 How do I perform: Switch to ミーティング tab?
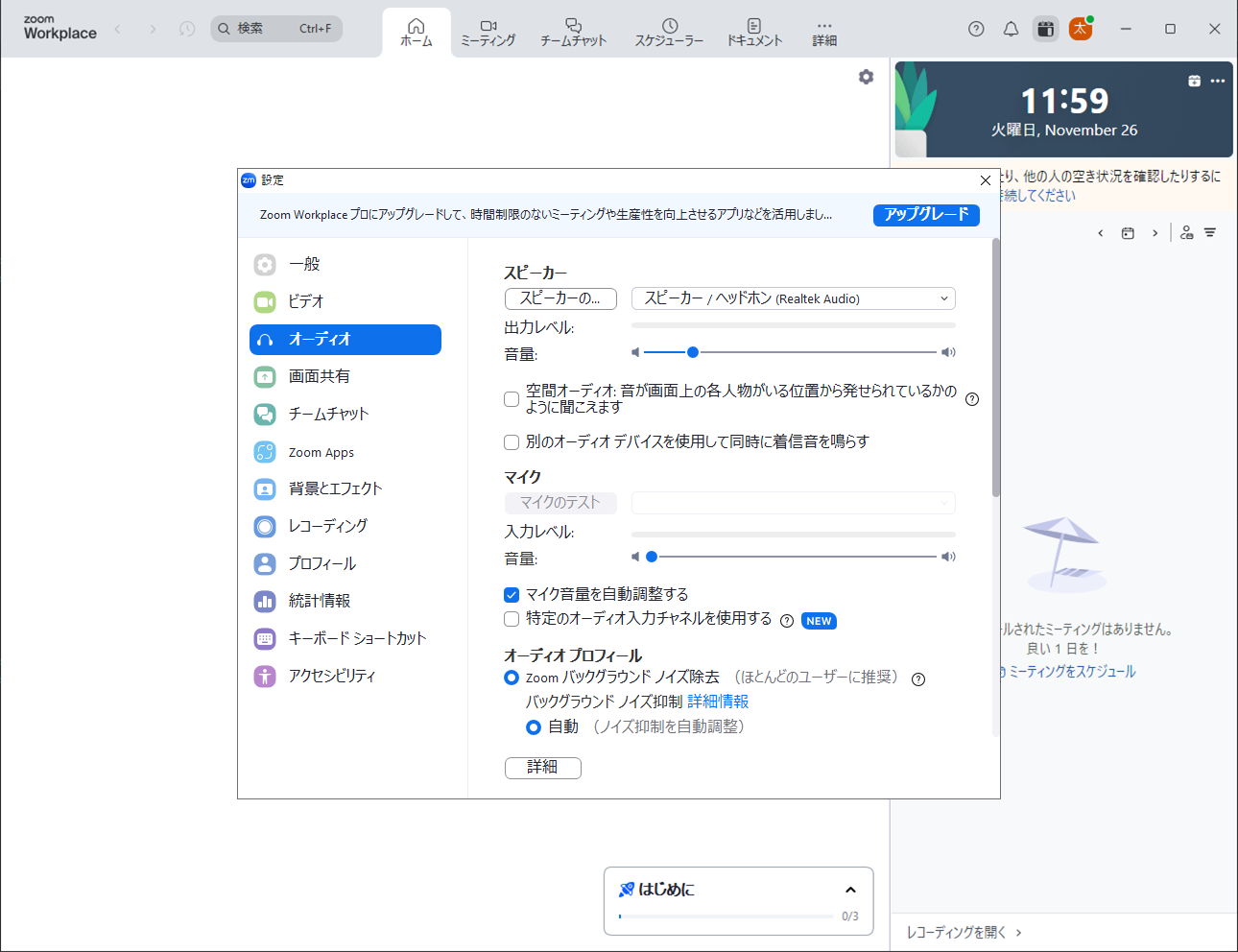[x=488, y=33]
